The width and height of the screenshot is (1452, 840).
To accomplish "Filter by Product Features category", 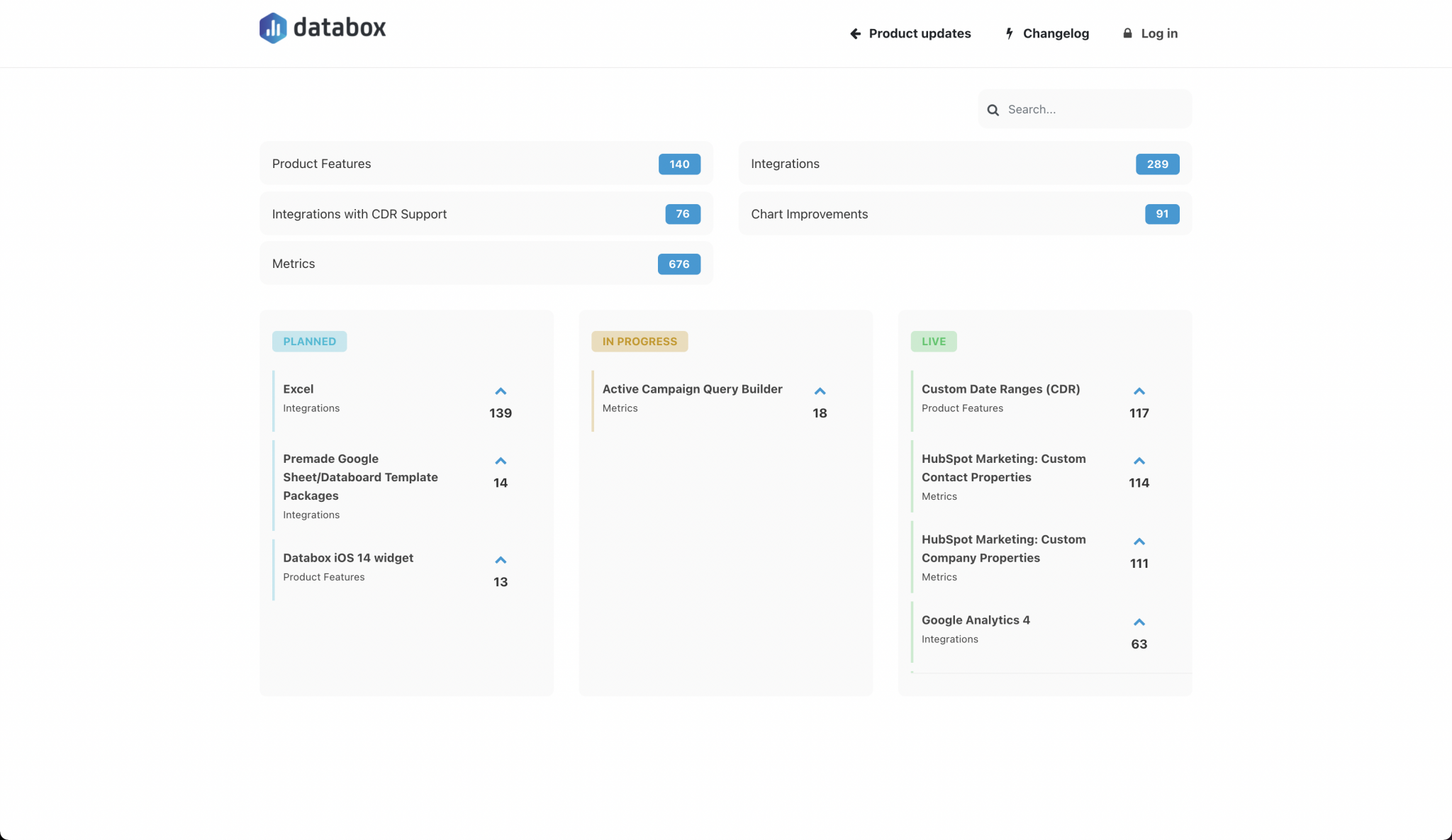I will (x=486, y=164).
